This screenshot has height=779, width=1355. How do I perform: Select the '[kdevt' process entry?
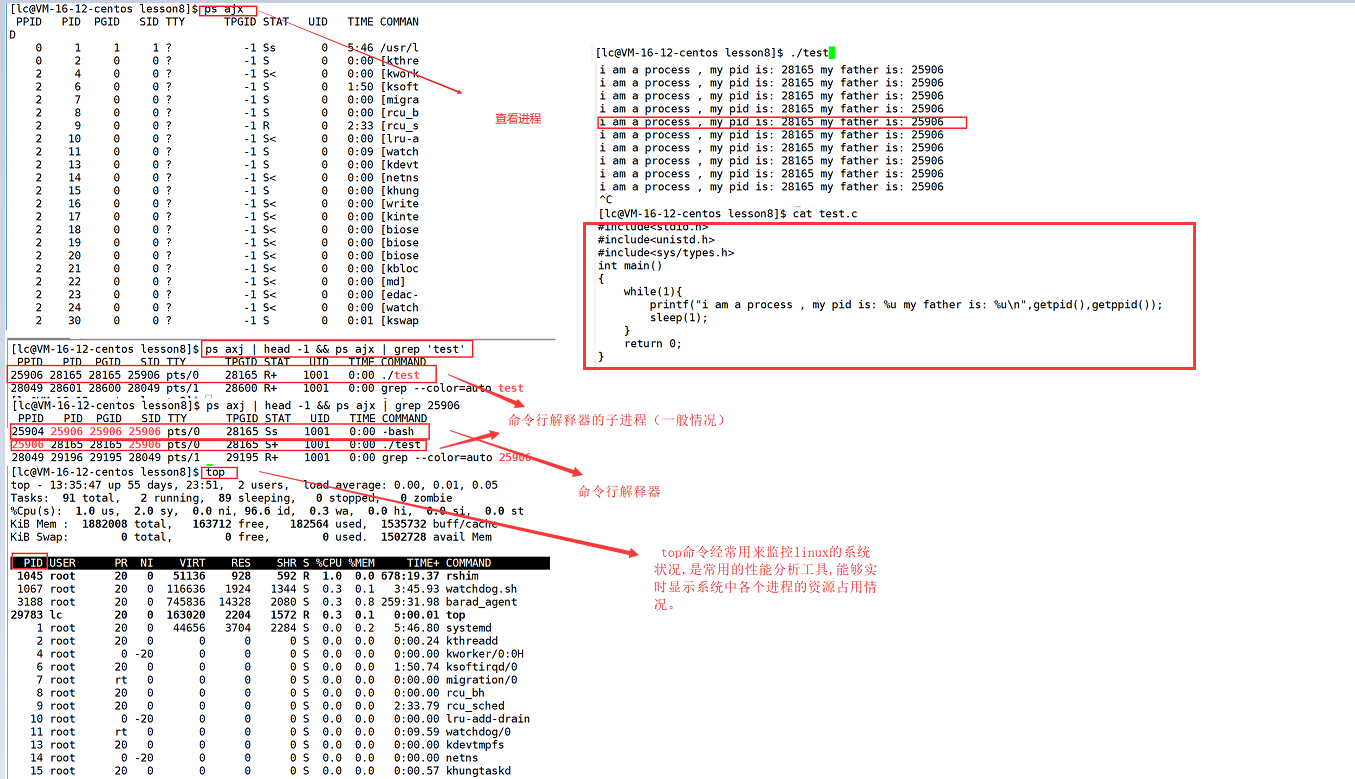tap(399, 165)
